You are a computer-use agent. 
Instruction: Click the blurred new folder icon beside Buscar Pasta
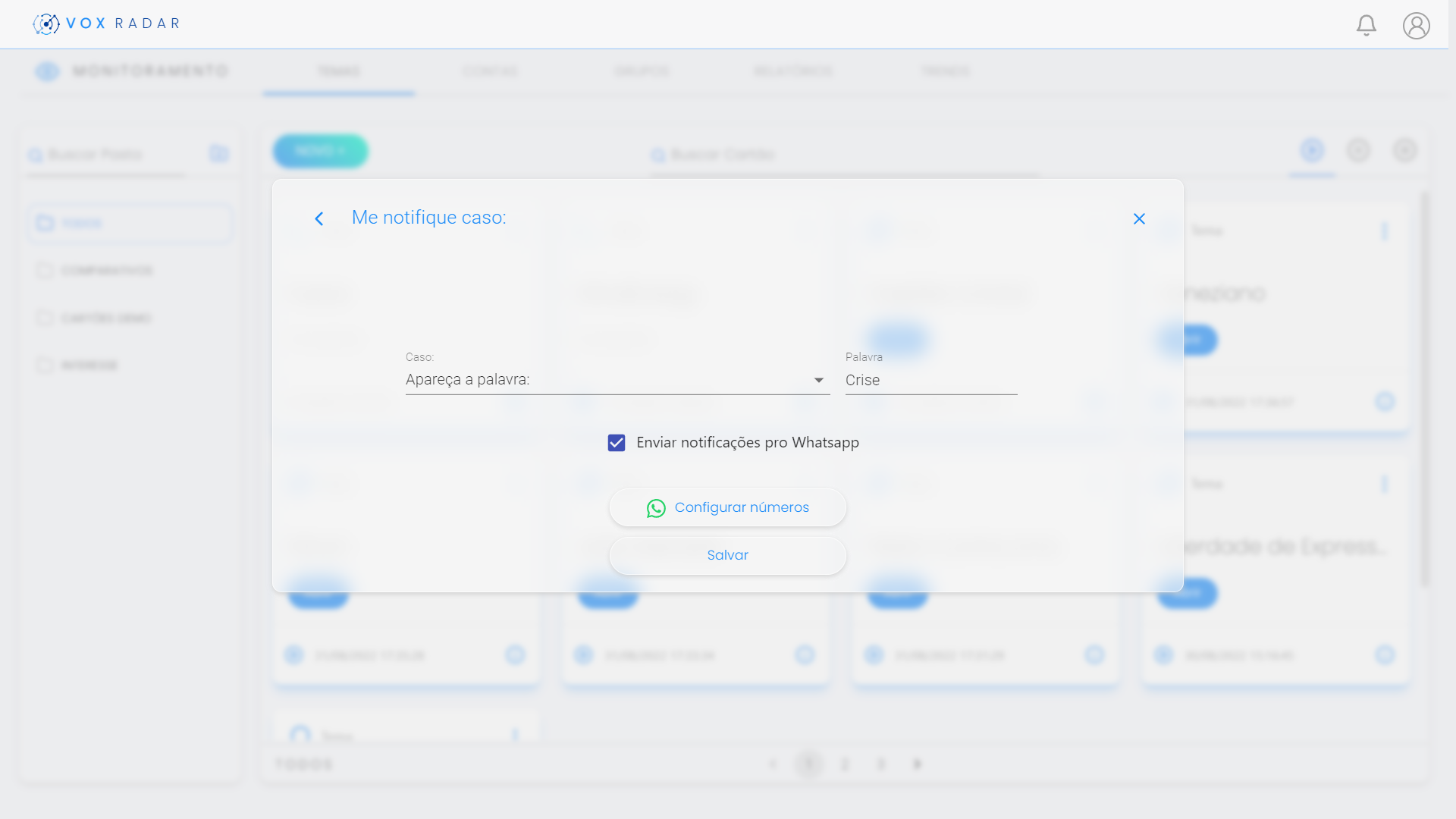coord(218,154)
